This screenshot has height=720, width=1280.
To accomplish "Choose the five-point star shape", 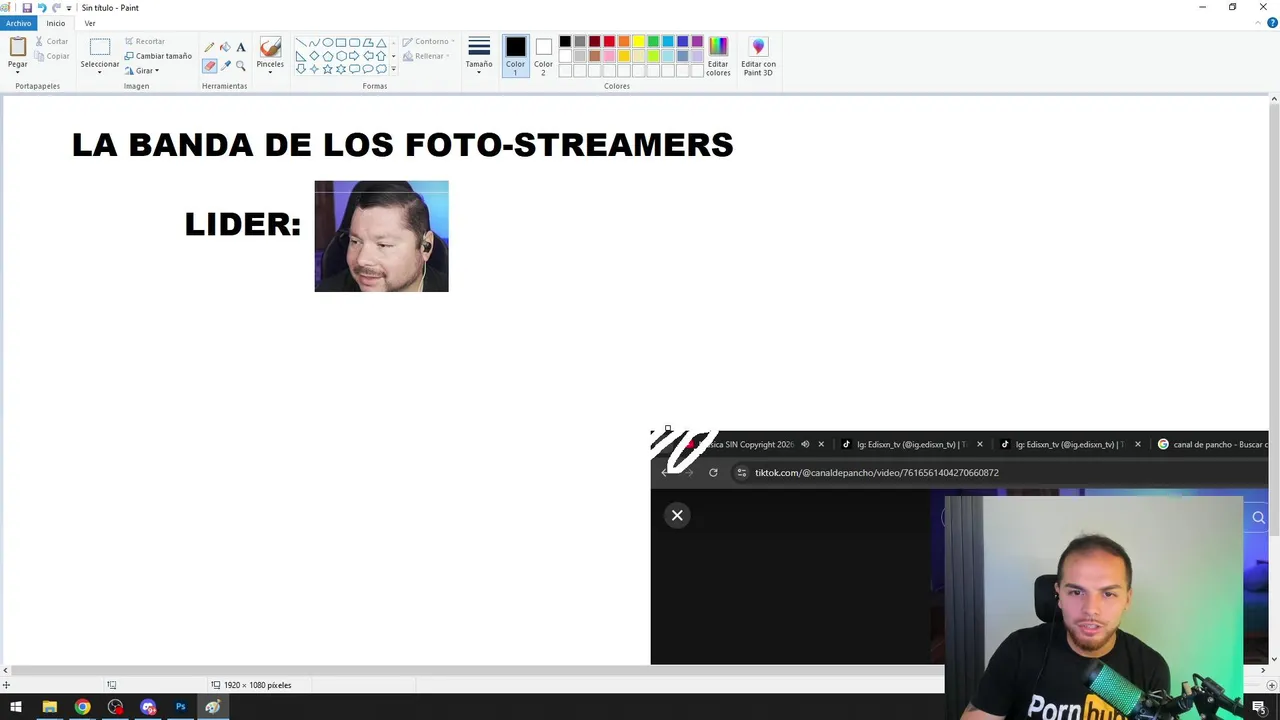I will coord(327,69).
